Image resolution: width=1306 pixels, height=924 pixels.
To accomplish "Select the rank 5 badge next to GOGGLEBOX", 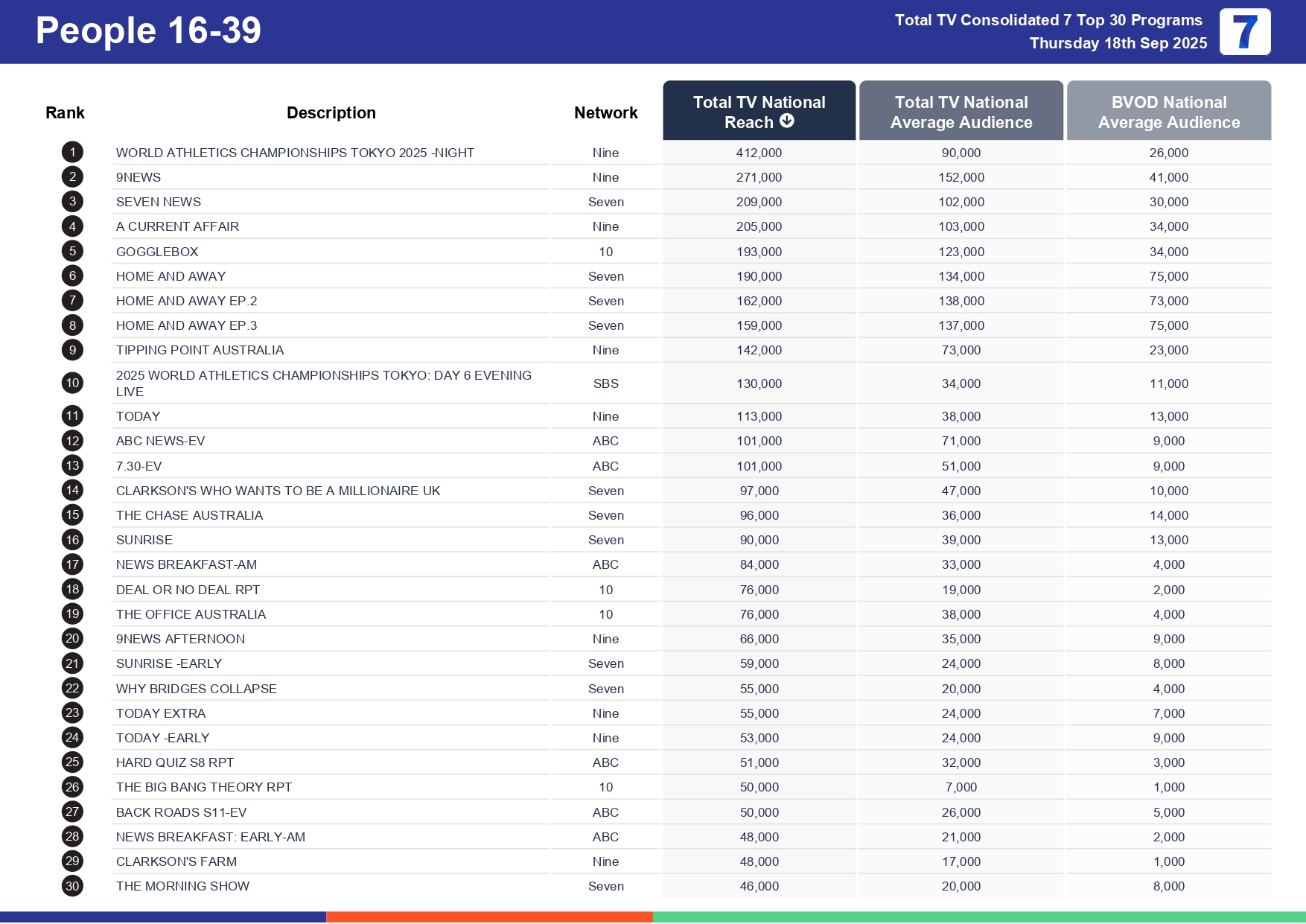I will point(72,251).
